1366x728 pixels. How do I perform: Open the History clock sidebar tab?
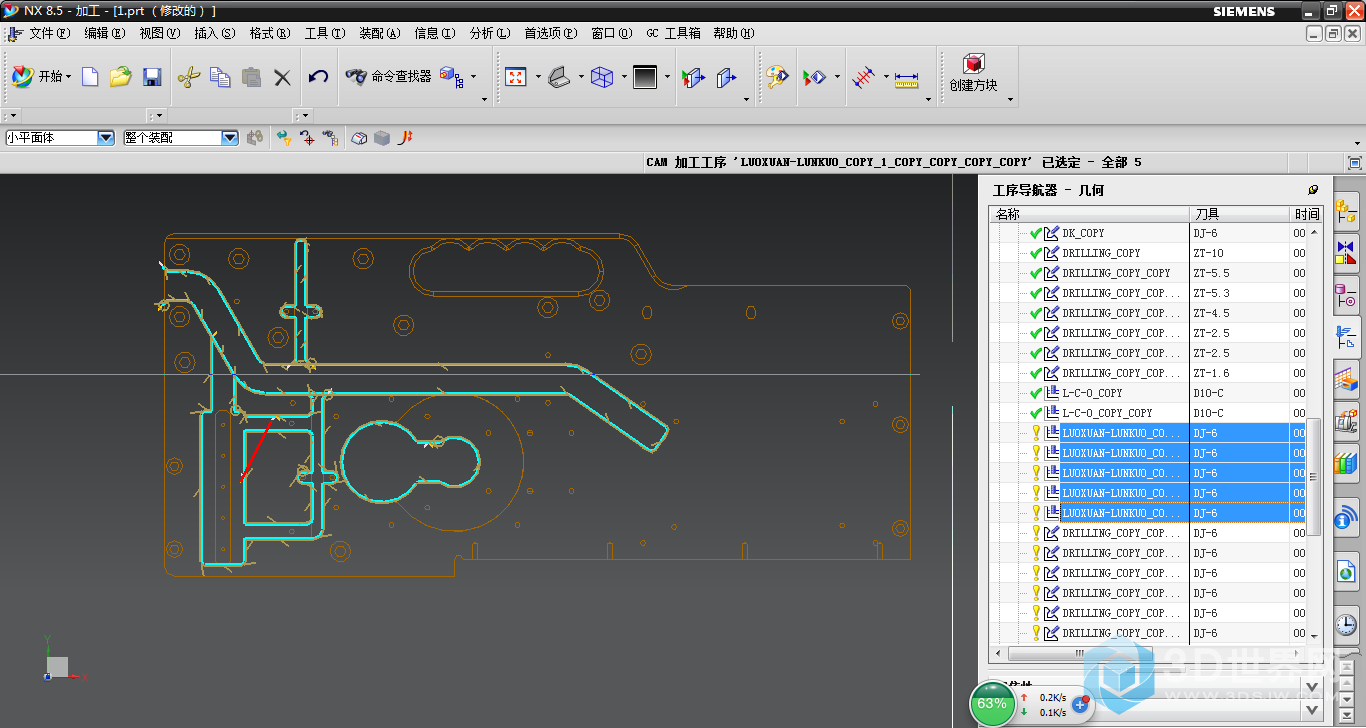coord(1346,625)
